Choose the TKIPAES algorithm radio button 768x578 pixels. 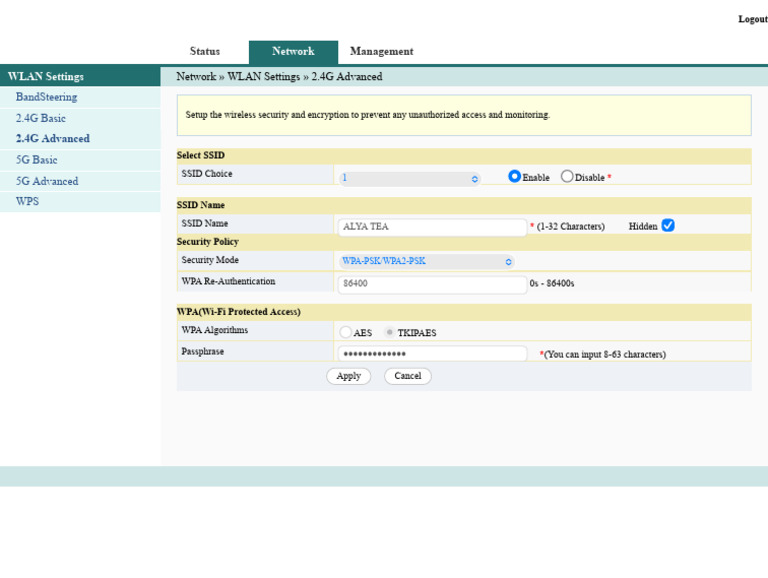point(390,332)
